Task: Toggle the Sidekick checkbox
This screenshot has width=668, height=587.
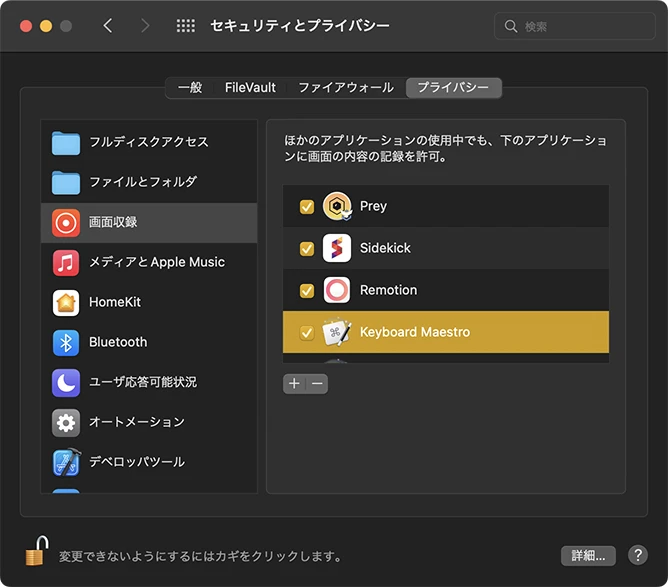Action: click(307, 249)
